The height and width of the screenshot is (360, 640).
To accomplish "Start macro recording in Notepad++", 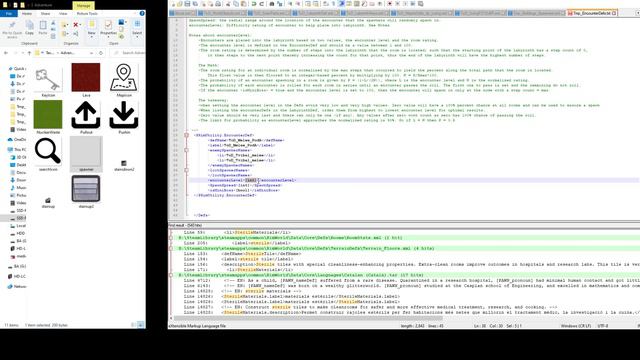I will pos(390,4).
